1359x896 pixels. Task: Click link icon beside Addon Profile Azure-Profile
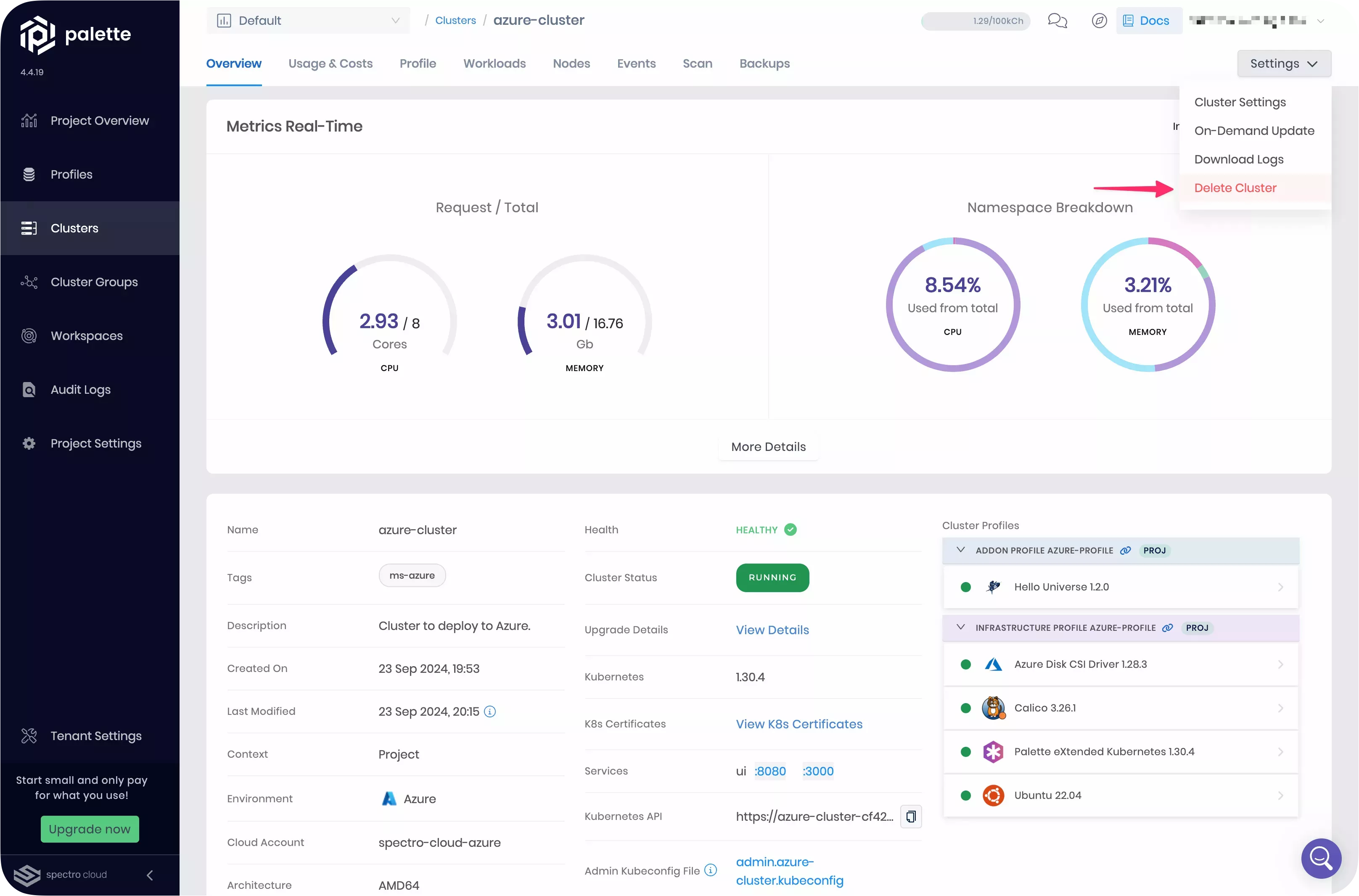click(x=1125, y=550)
